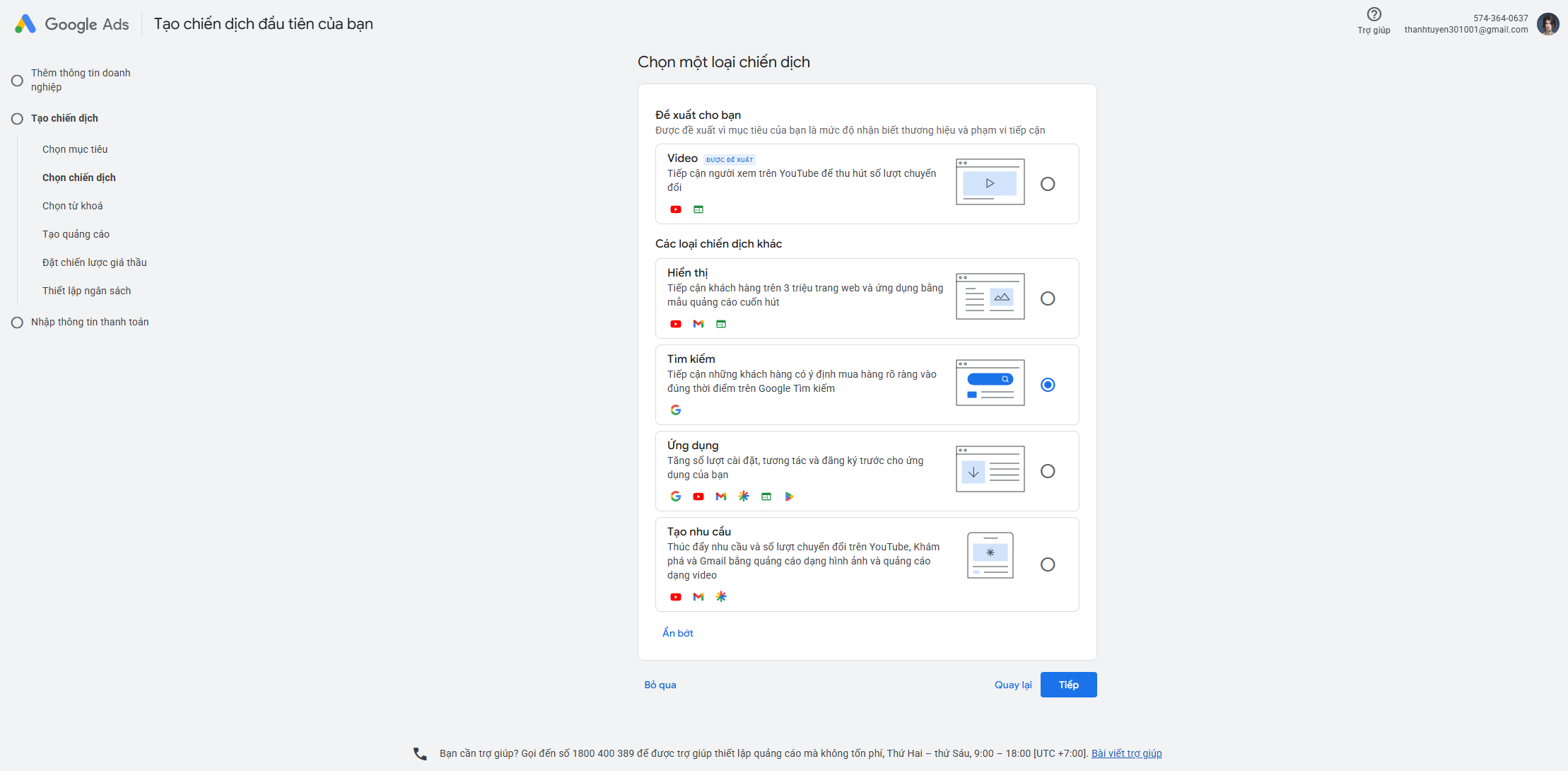Image resolution: width=1568 pixels, height=771 pixels.
Task: Click the Ứng dụng campaign illustration
Action: (x=990, y=470)
